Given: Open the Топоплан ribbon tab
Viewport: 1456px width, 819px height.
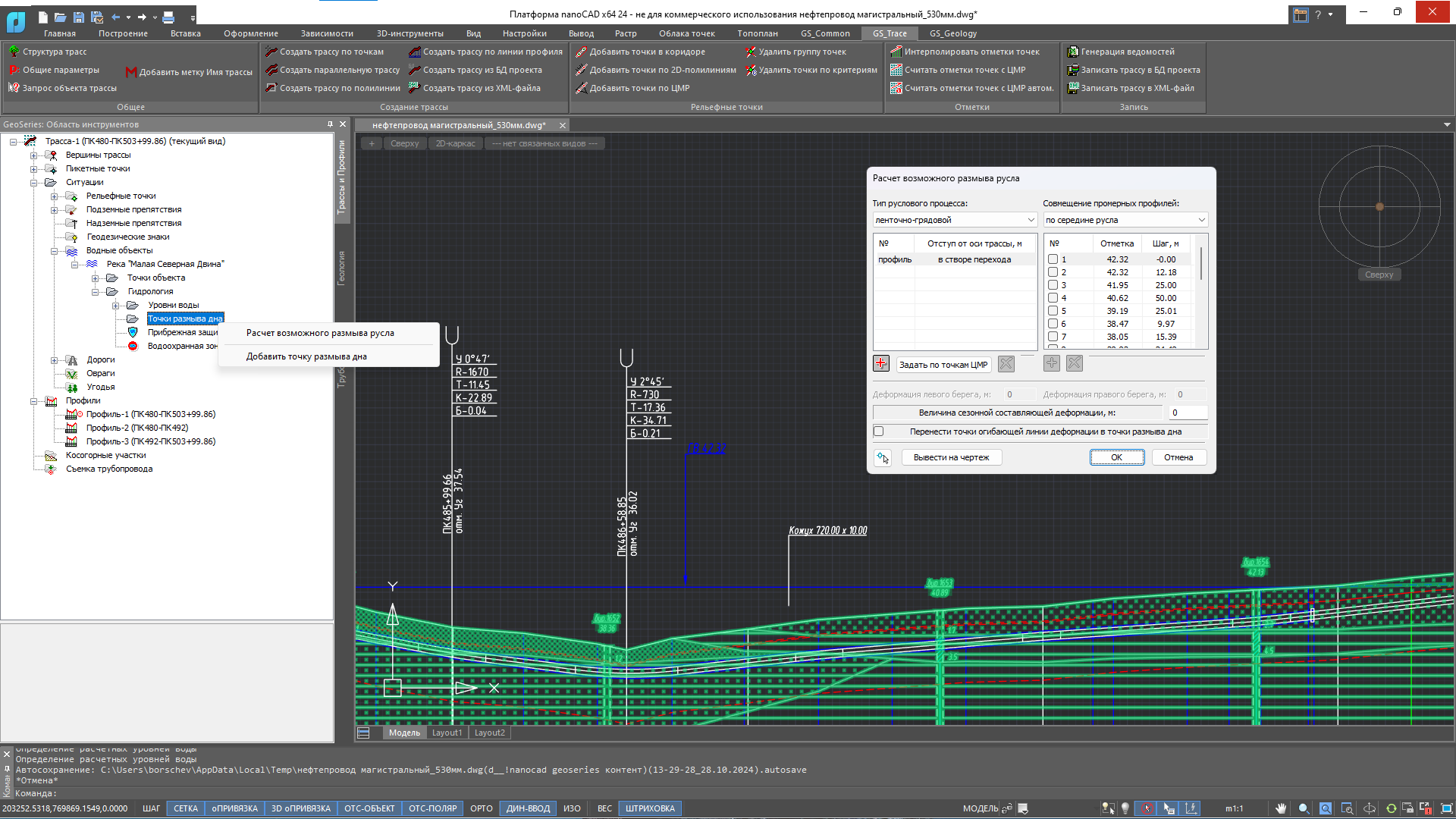Looking at the screenshot, I should click(x=757, y=33).
